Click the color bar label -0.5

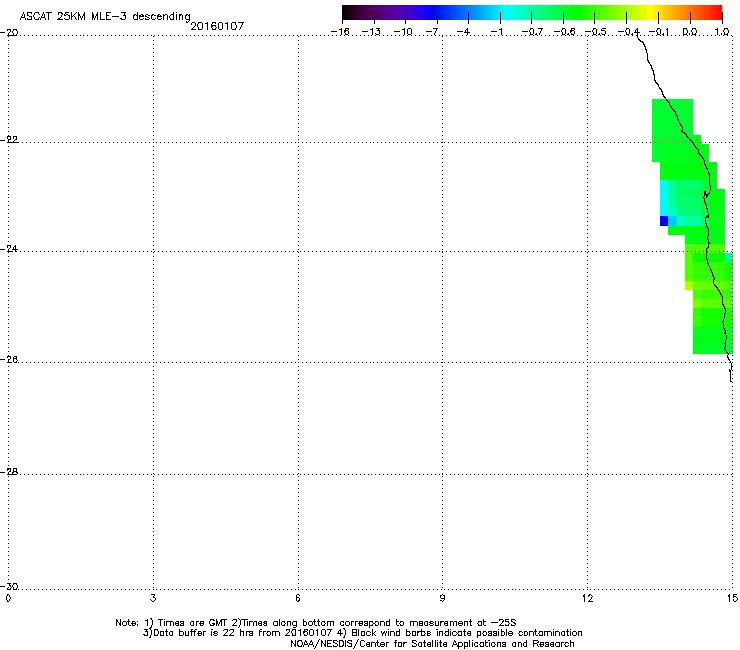pyautogui.click(x=595, y=32)
